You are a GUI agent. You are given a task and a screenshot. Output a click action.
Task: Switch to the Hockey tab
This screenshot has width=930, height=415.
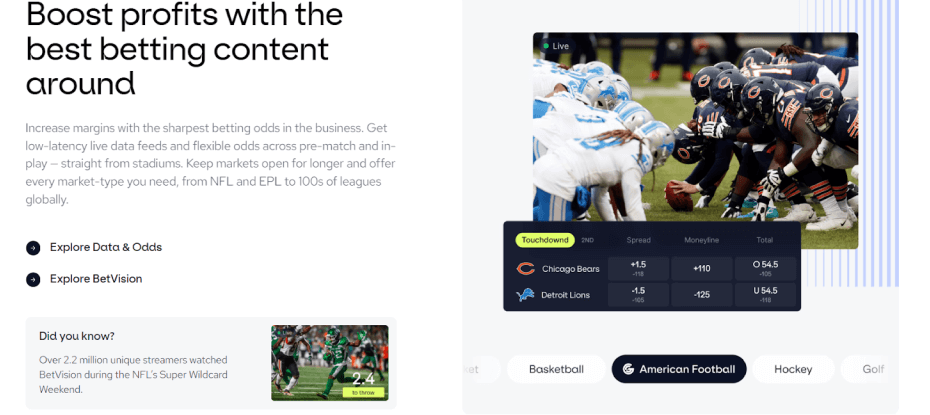[x=793, y=369]
